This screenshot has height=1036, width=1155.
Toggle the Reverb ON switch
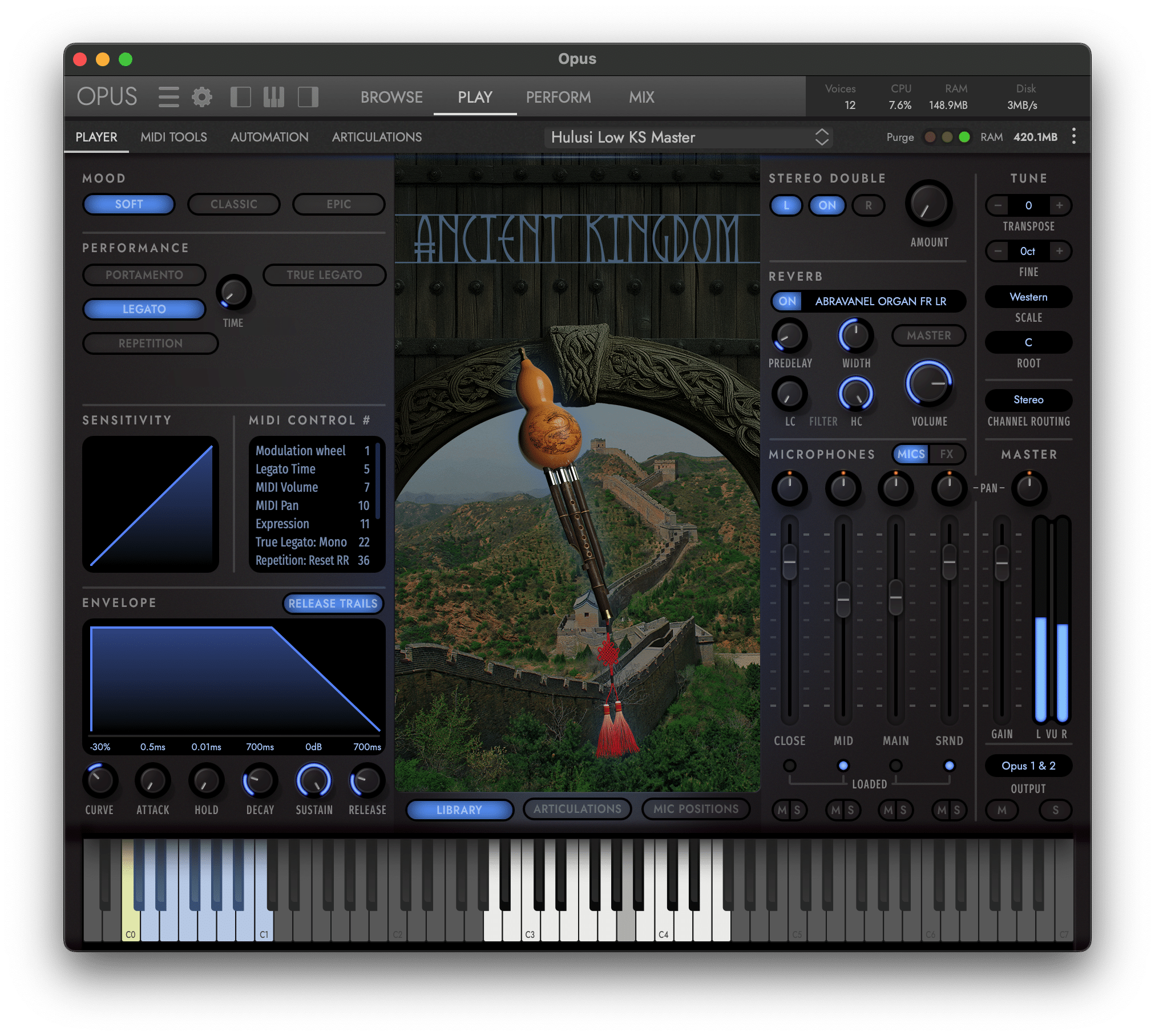tap(787, 301)
